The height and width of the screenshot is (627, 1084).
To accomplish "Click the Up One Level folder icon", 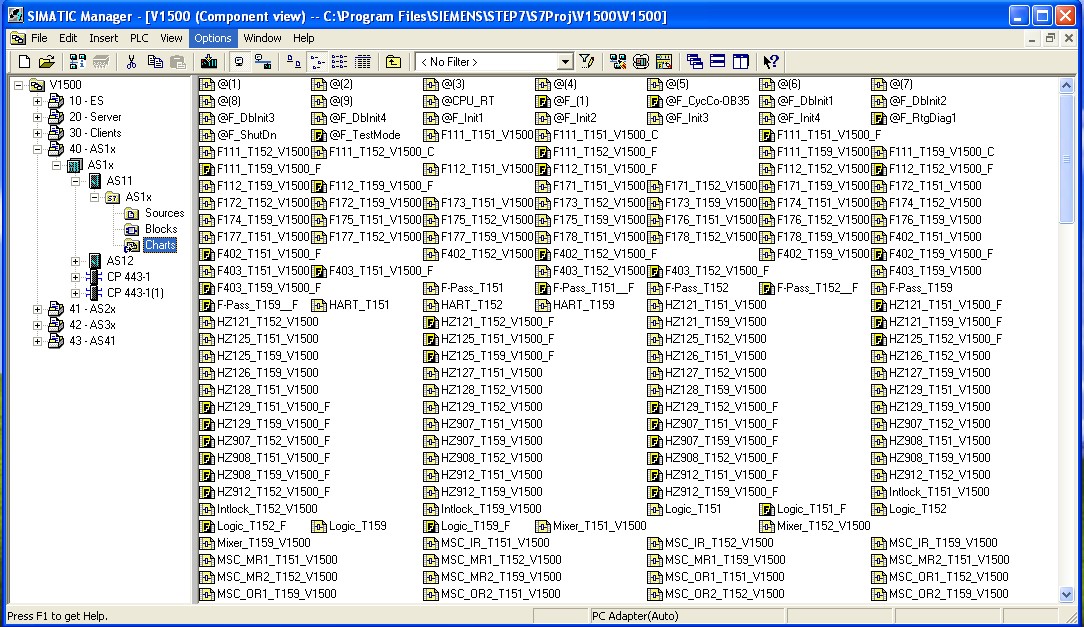I will tap(393, 62).
